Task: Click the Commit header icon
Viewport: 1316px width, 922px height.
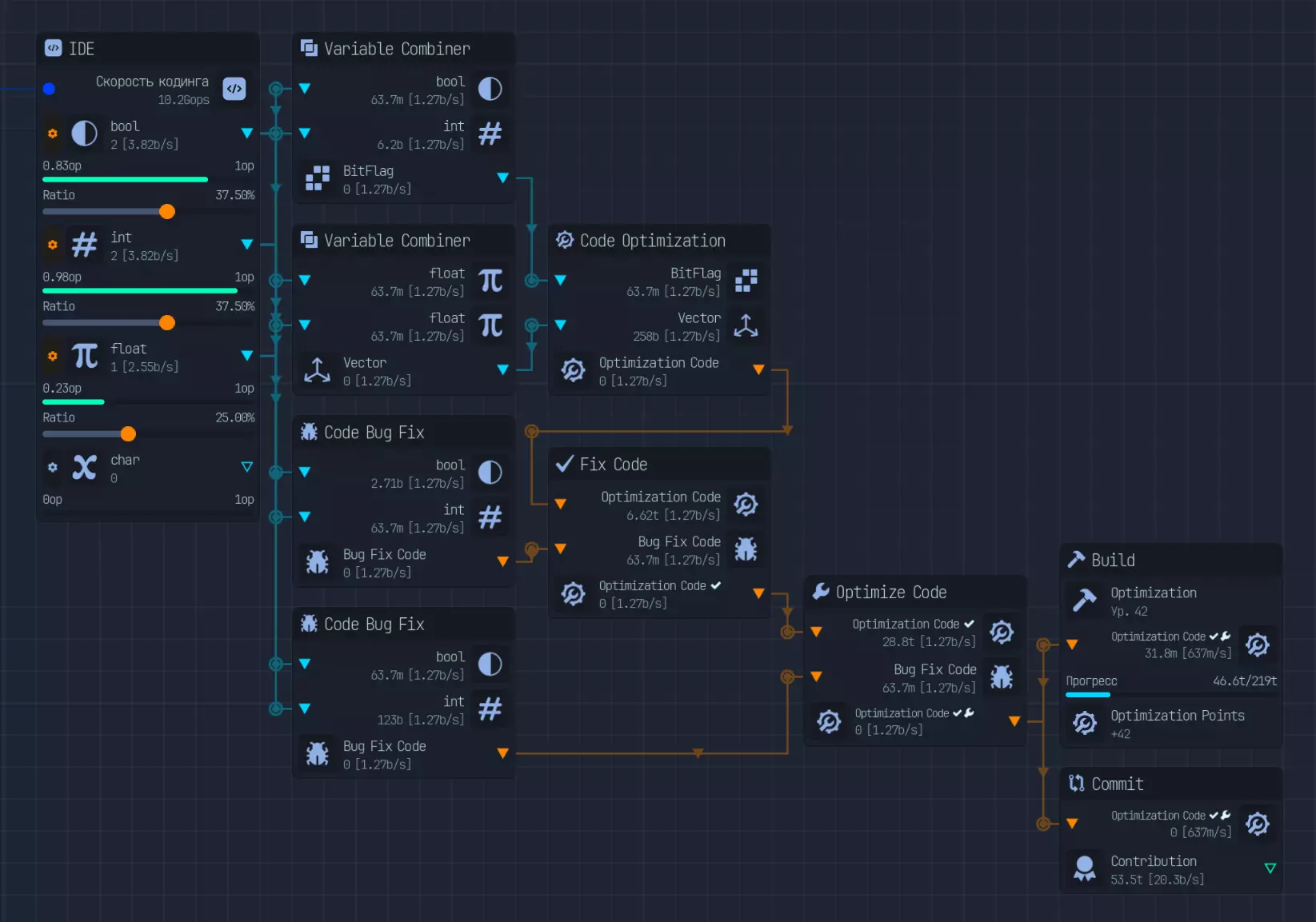Action: point(1077,783)
